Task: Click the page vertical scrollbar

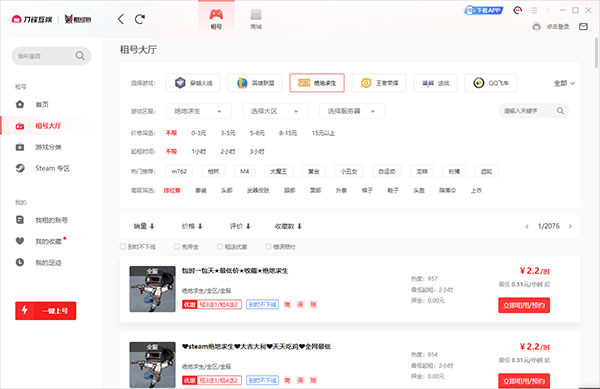Action: tap(597, 54)
